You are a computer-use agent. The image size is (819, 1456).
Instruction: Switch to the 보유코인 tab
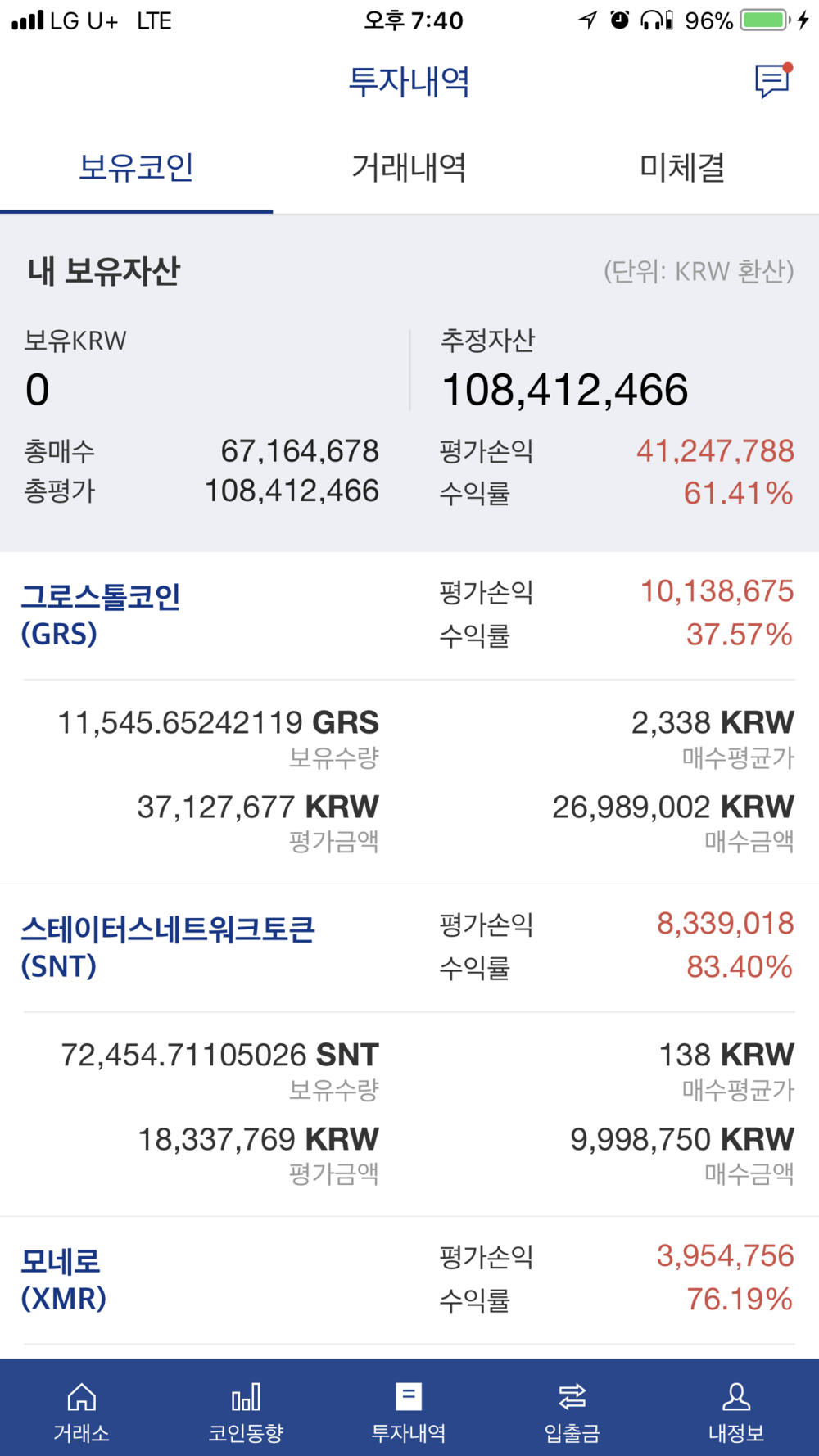136,168
